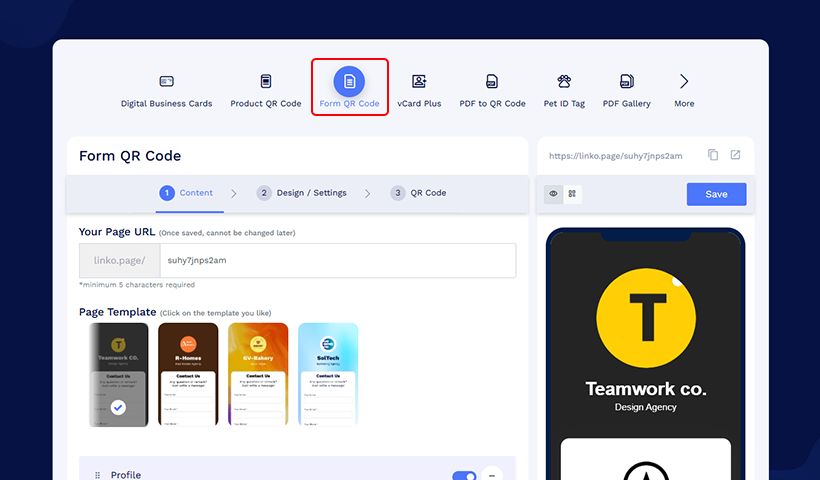This screenshot has height=480, width=820.
Task: Choose the vCard Plus icon
Action: (x=419, y=82)
